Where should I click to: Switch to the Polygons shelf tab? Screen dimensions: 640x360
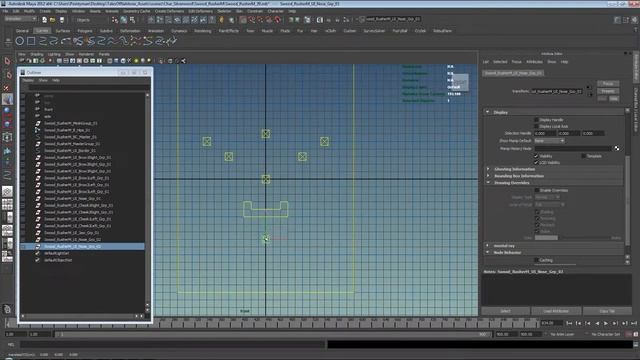tap(84, 31)
